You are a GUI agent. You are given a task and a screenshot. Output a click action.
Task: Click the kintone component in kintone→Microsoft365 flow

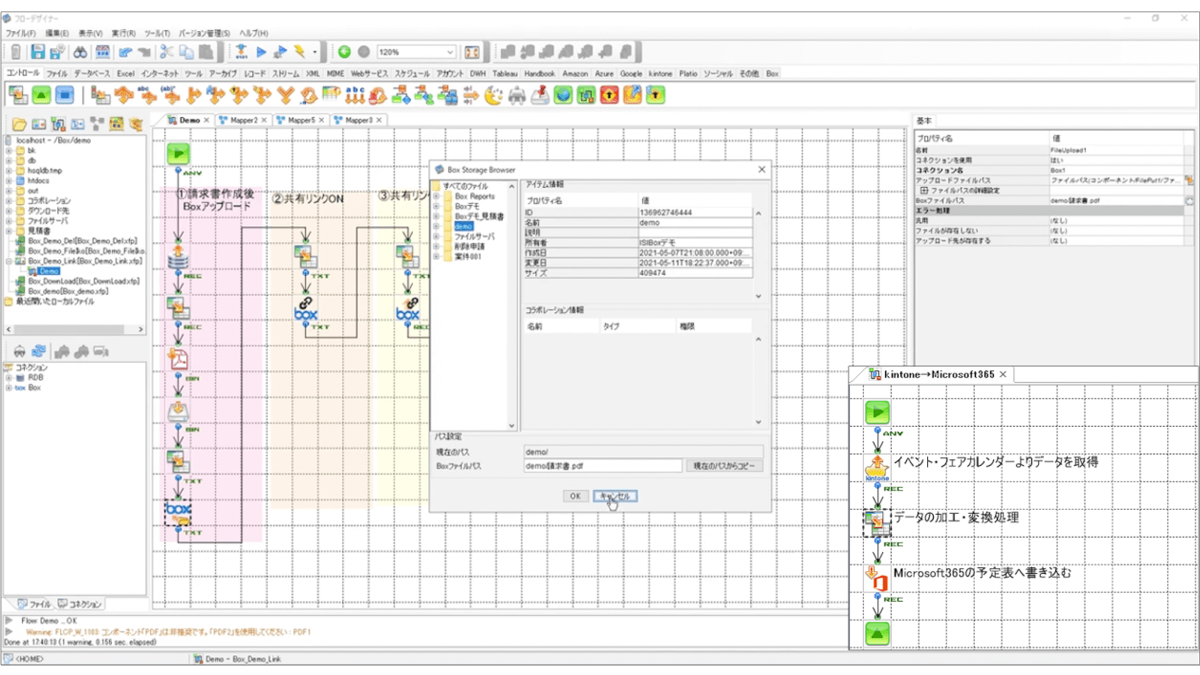coord(877,468)
